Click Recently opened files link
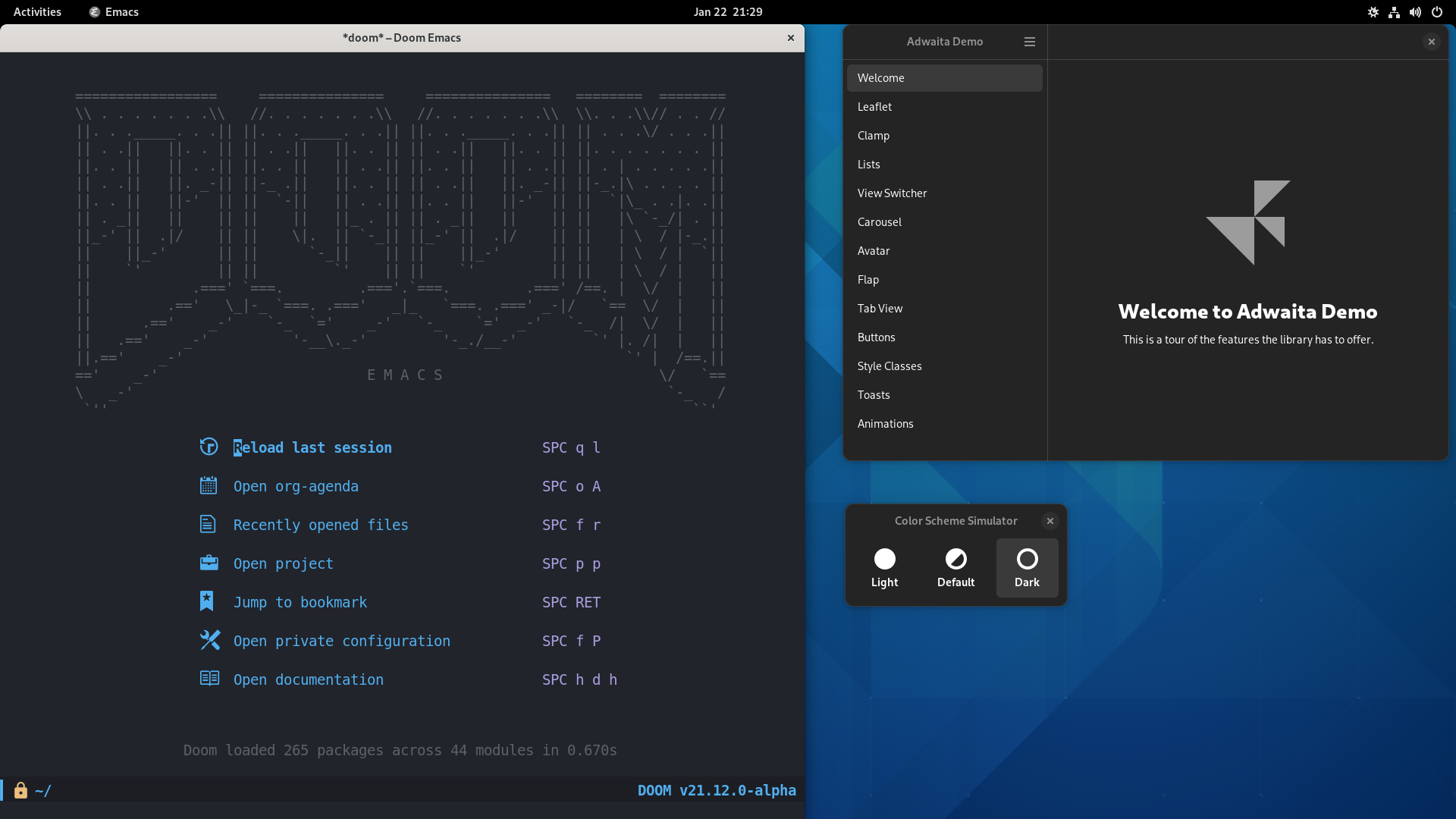The width and height of the screenshot is (1456, 819). [x=321, y=525]
